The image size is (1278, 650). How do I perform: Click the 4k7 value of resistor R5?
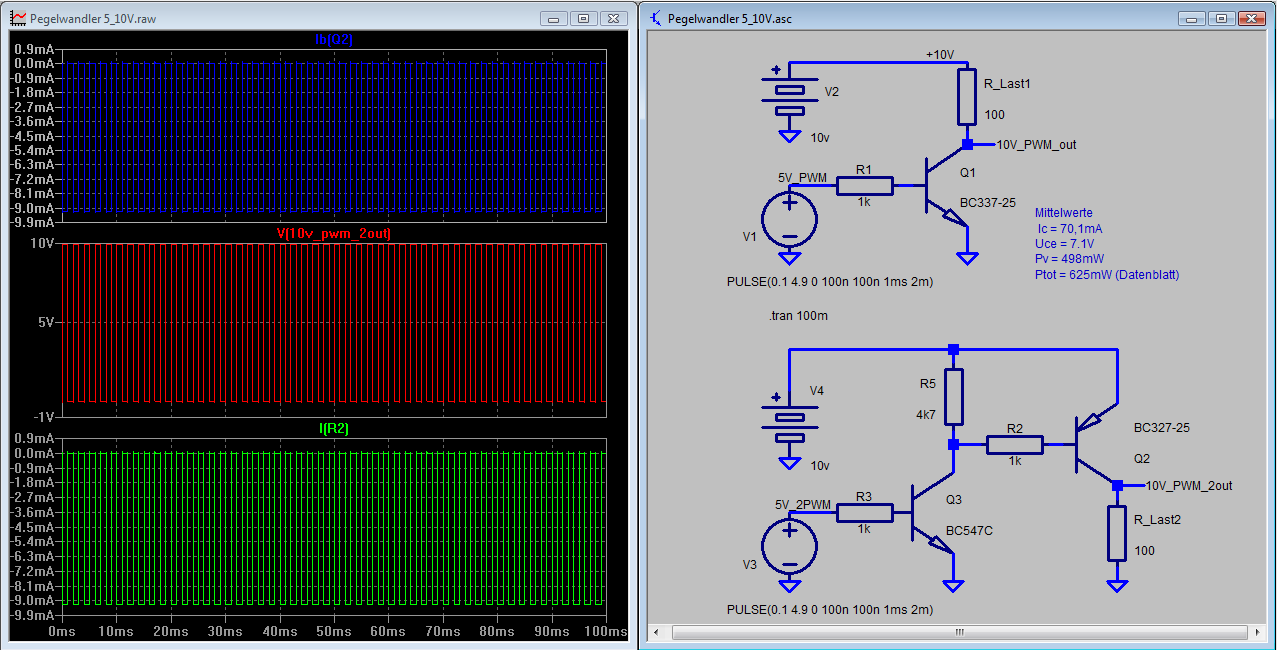(x=925, y=414)
